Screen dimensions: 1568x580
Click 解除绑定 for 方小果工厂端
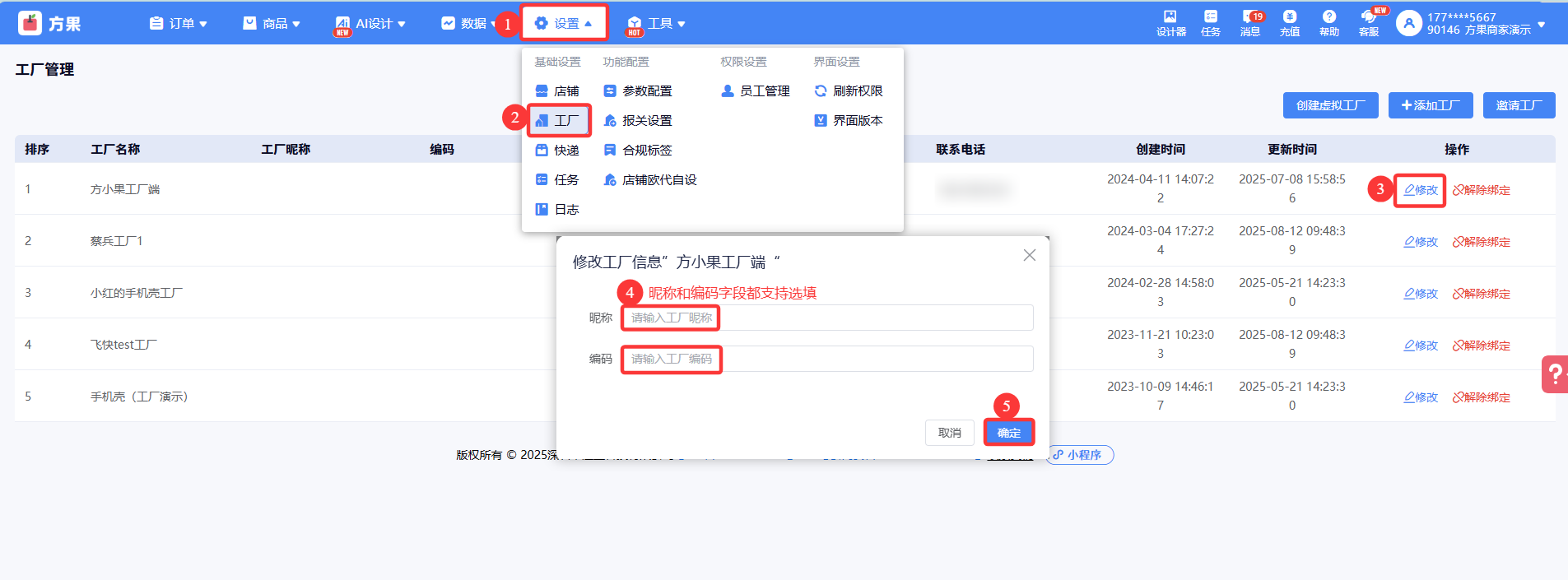[x=1482, y=190]
